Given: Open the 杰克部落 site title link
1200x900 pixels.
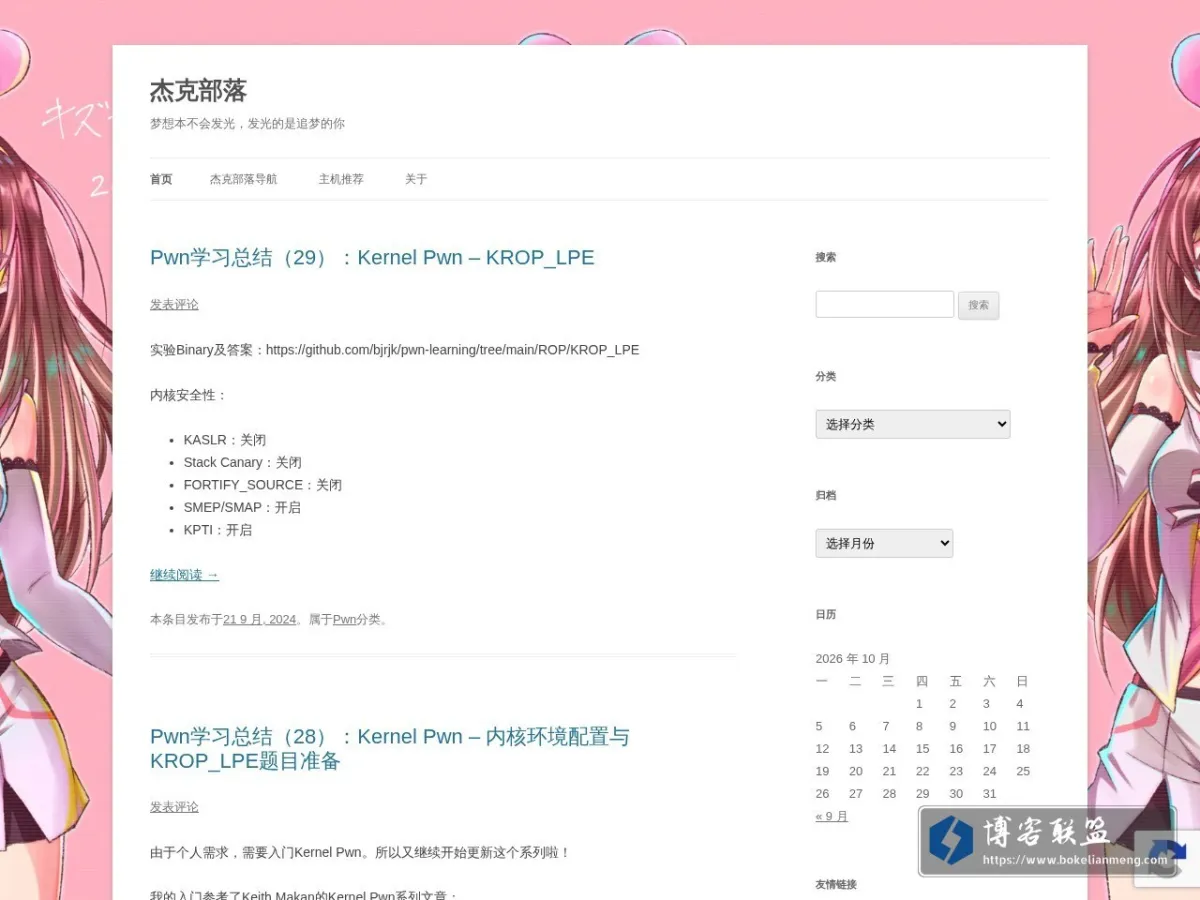Looking at the screenshot, I should [198, 91].
